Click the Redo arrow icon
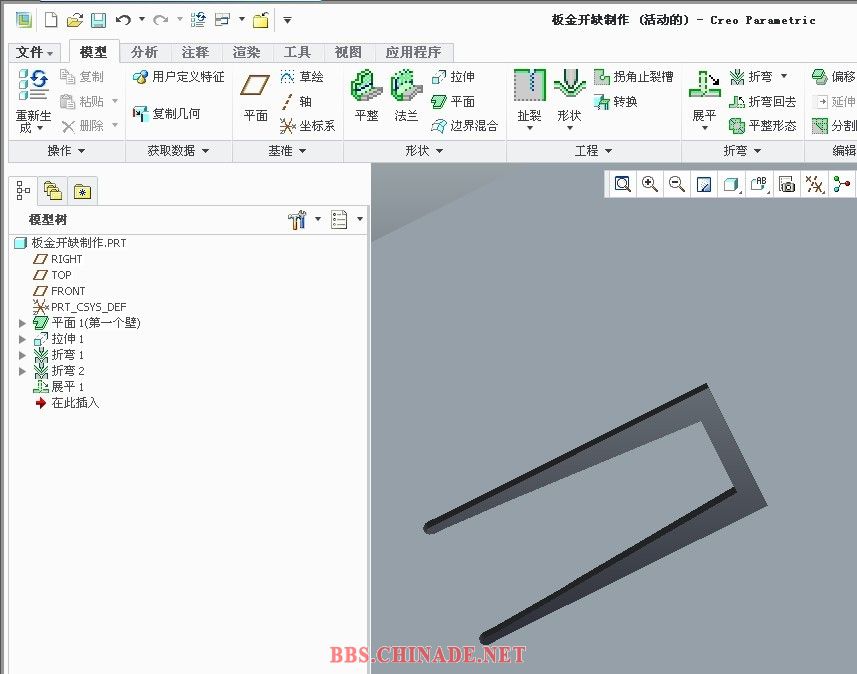The image size is (857, 674). coord(161,20)
